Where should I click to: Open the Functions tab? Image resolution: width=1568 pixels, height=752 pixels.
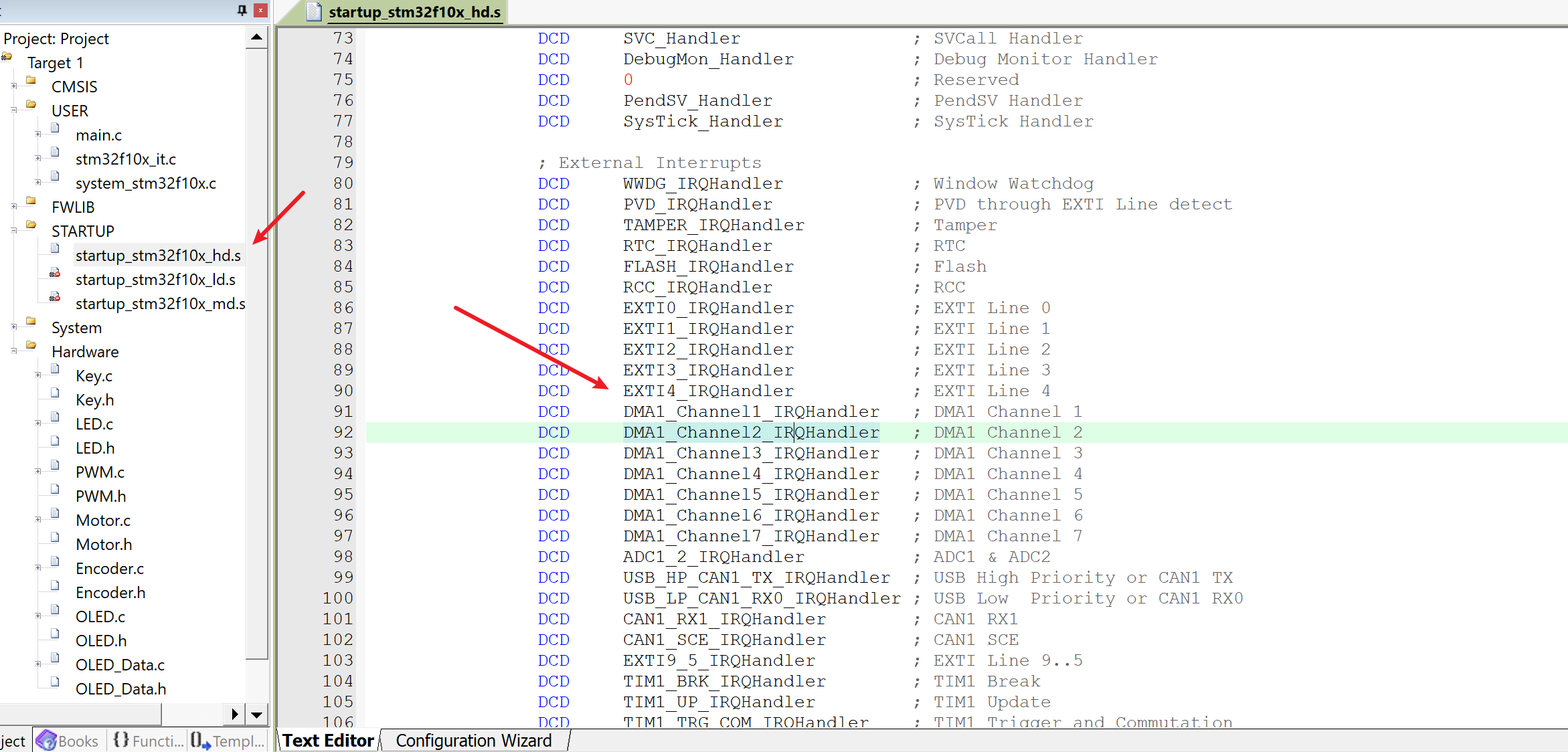pyautogui.click(x=148, y=741)
